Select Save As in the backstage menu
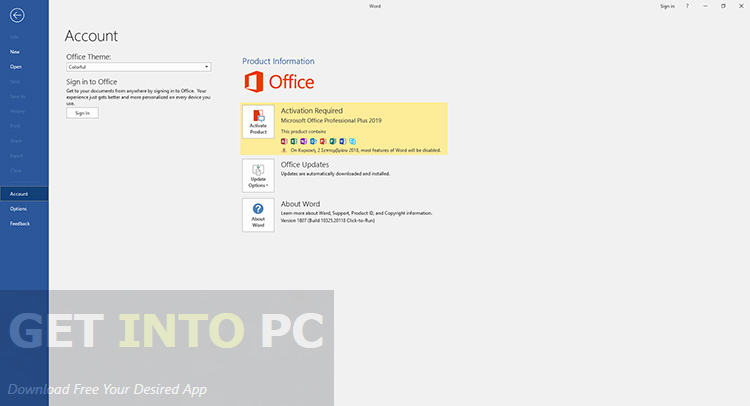 18,96
